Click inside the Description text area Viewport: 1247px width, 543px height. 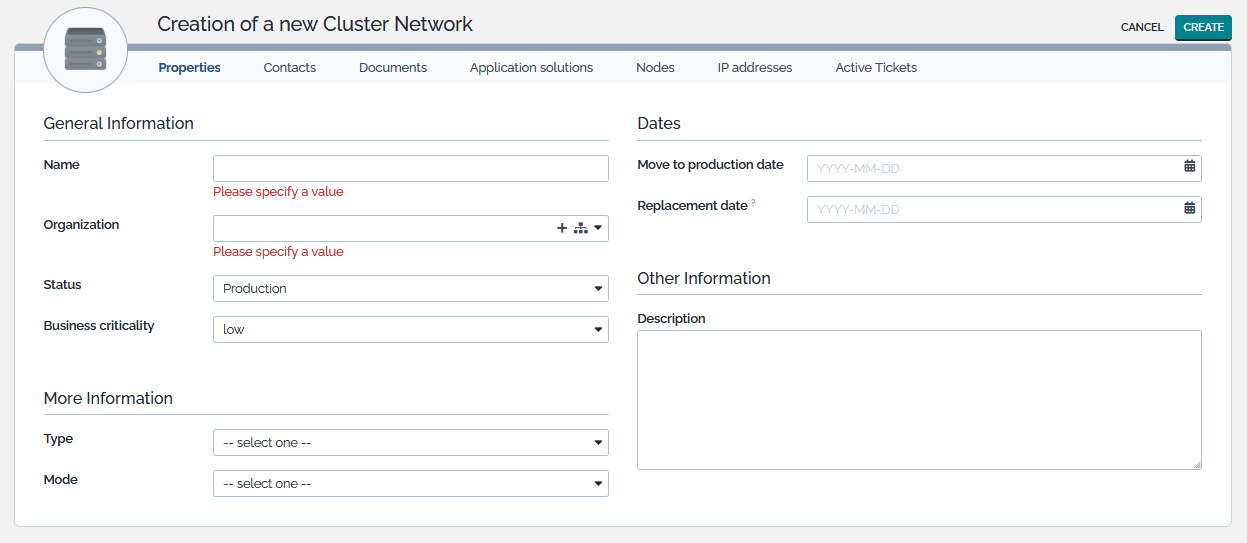918,399
